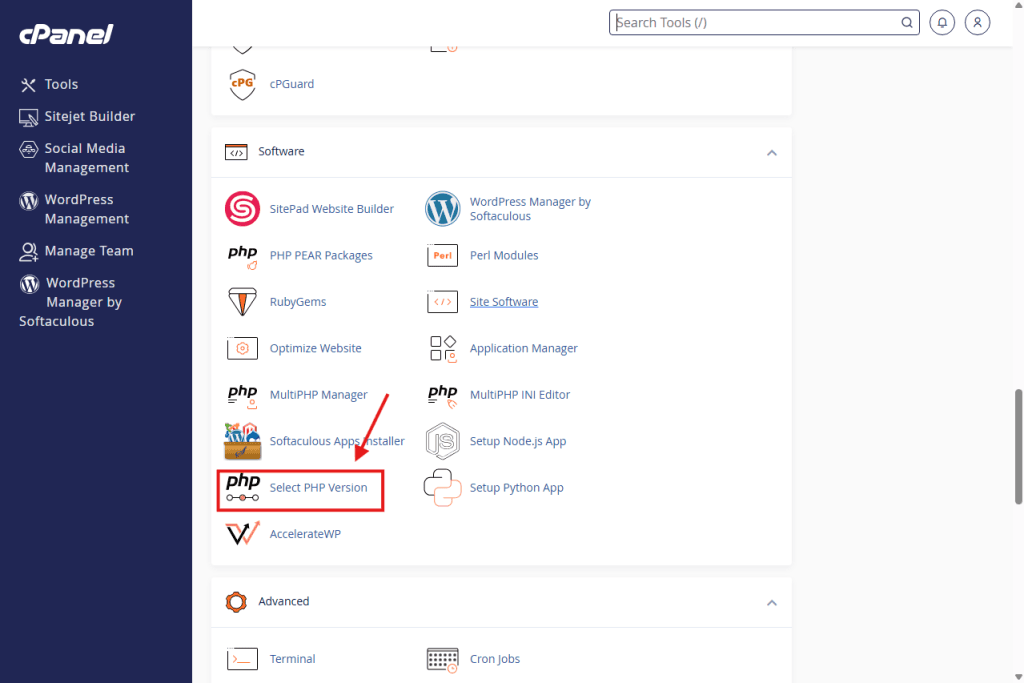This screenshot has width=1024, height=683.
Task: Collapse the Software section
Action: click(x=771, y=153)
